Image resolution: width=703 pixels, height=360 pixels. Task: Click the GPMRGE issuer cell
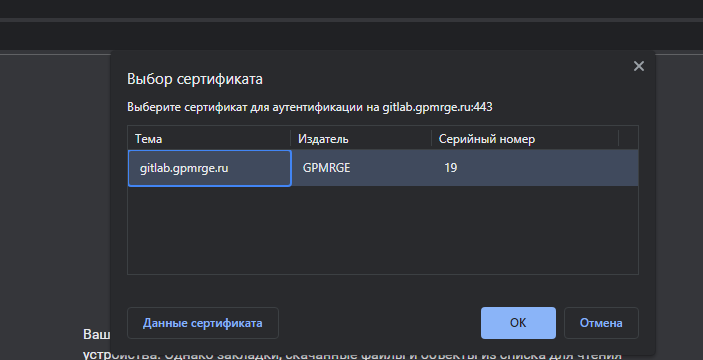(361, 168)
